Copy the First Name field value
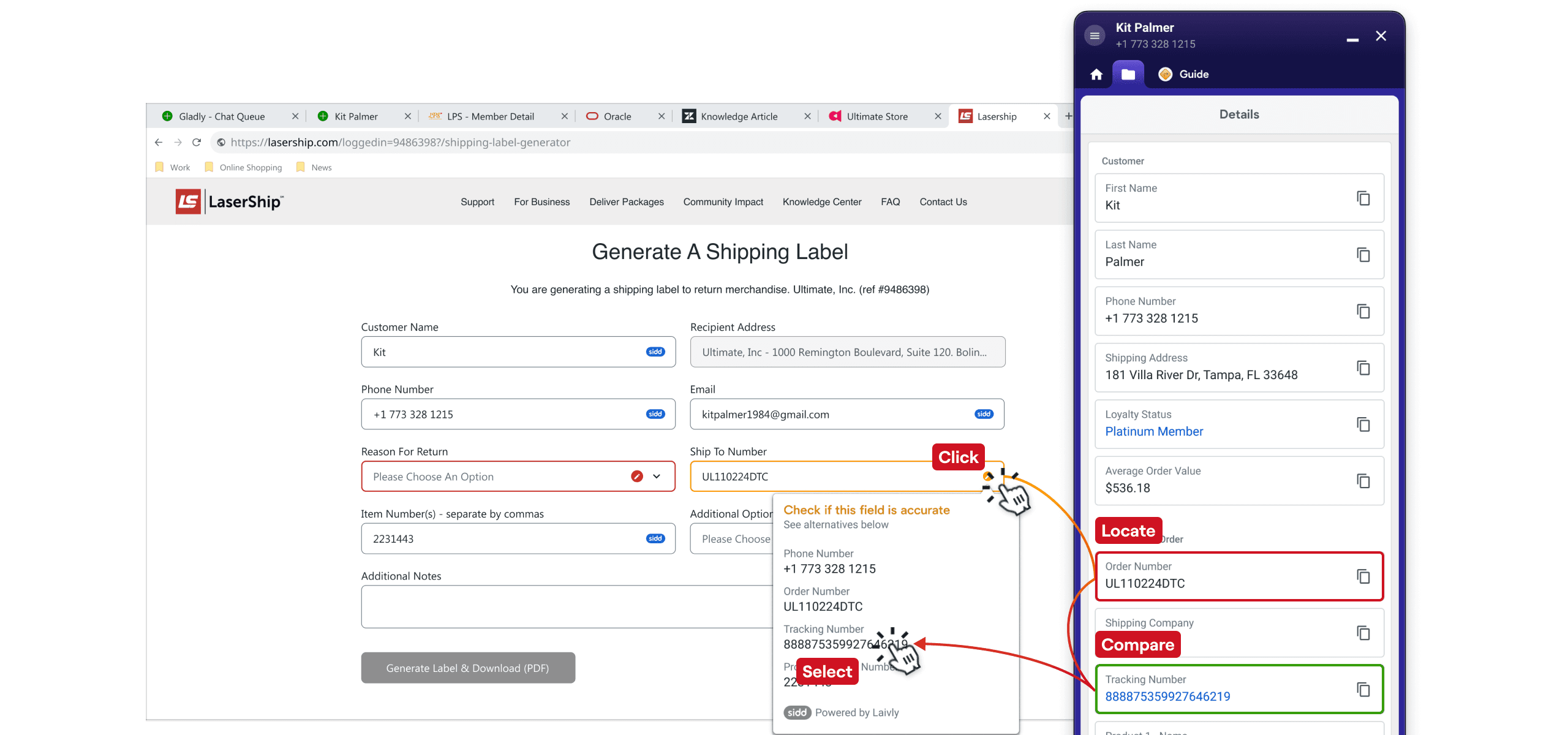 pyautogui.click(x=1363, y=198)
